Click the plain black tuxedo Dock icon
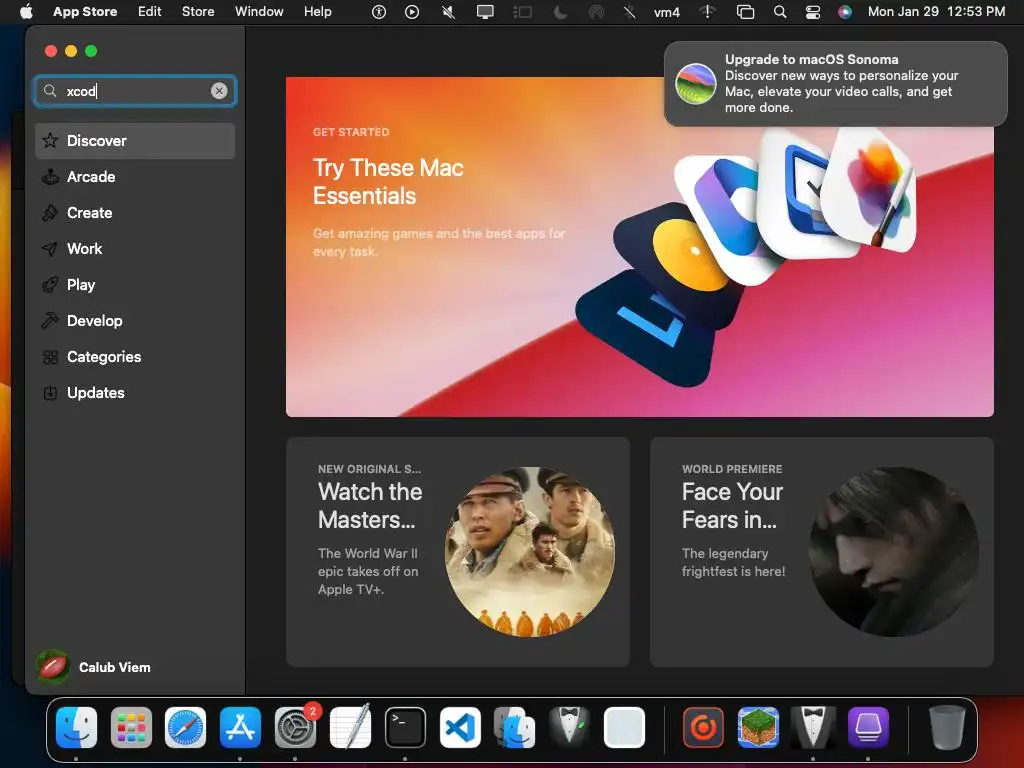The height and width of the screenshot is (768, 1024). point(812,728)
